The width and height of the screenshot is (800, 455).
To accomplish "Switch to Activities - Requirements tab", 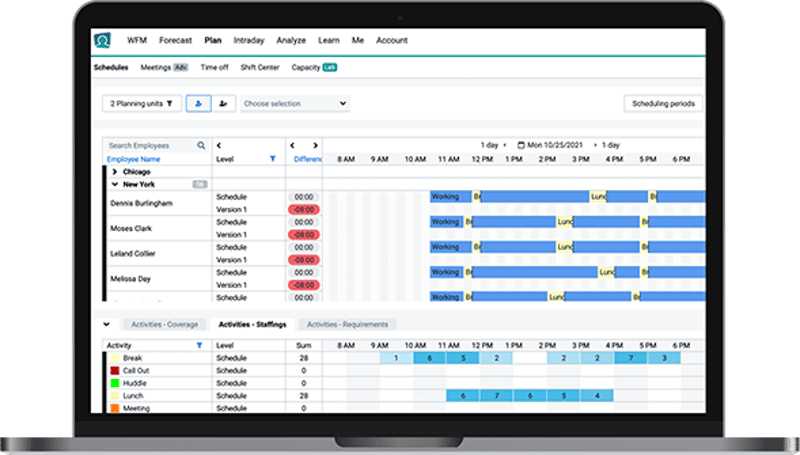I will coord(347,324).
